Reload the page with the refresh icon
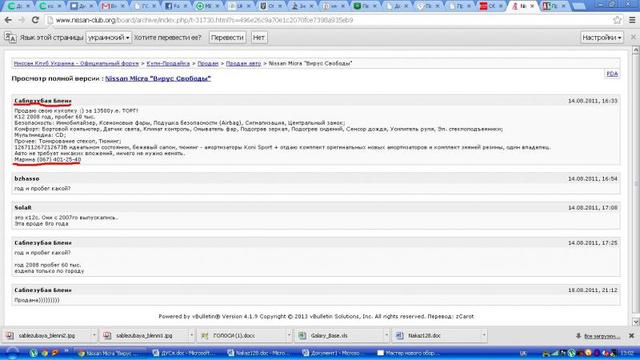Viewport: 640px width, 360px height. [x=36, y=20]
